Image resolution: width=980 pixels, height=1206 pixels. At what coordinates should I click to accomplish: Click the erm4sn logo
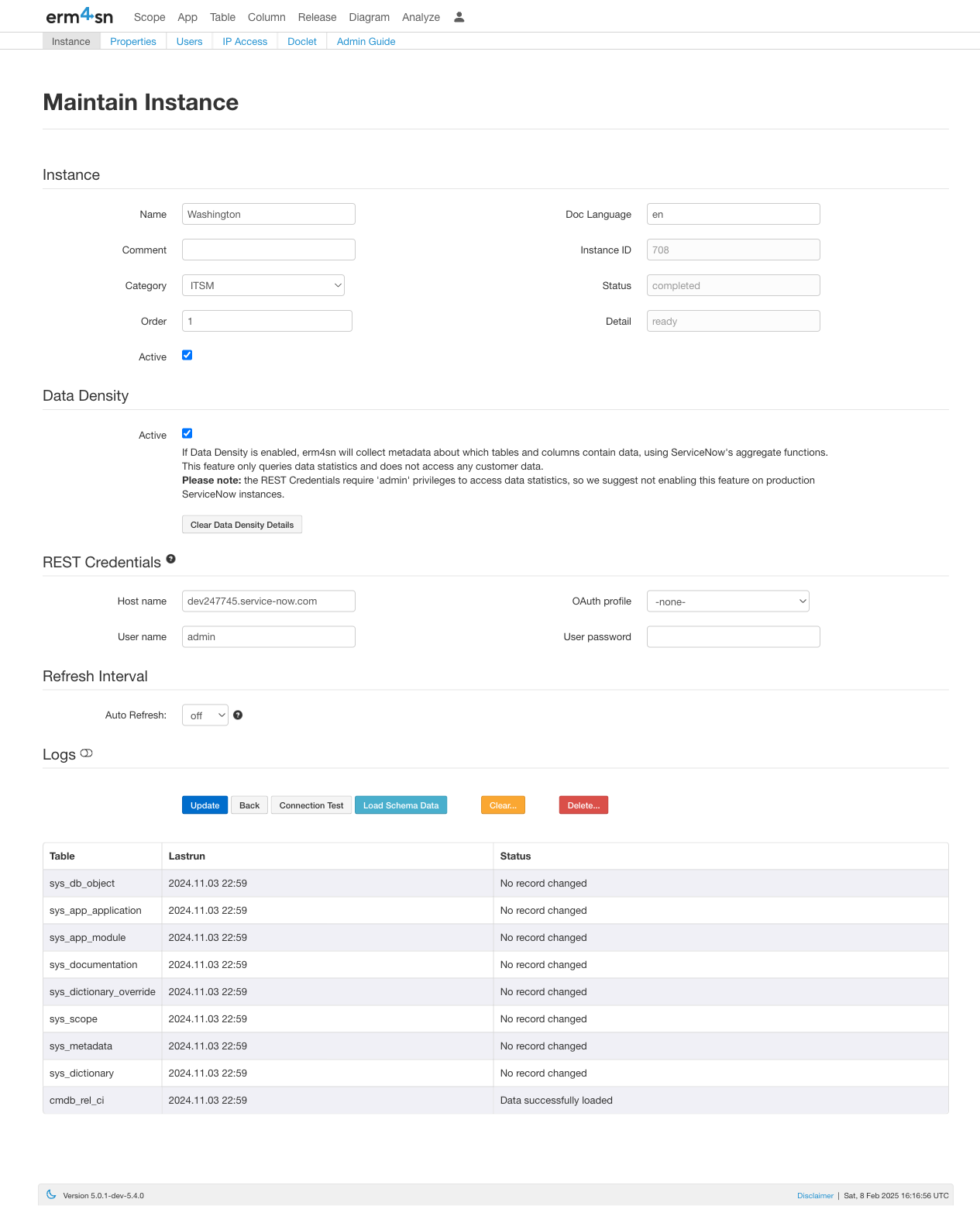click(x=79, y=16)
